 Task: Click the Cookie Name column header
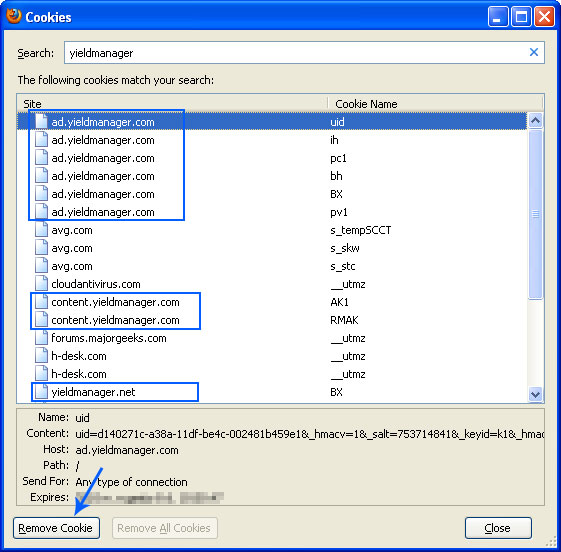point(435,104)
